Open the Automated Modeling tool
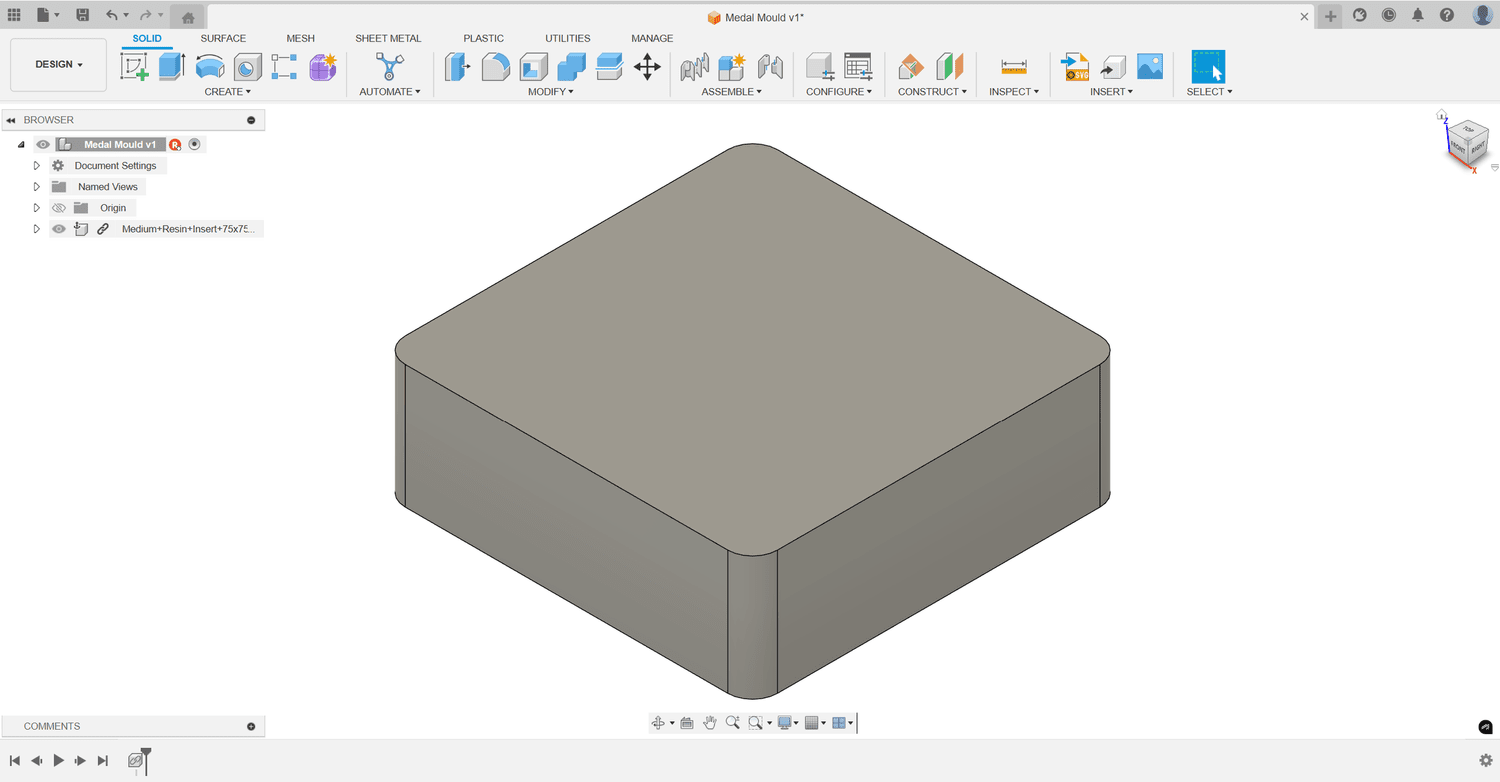This screenshot has height=782, width=1500. click(389, 67)
